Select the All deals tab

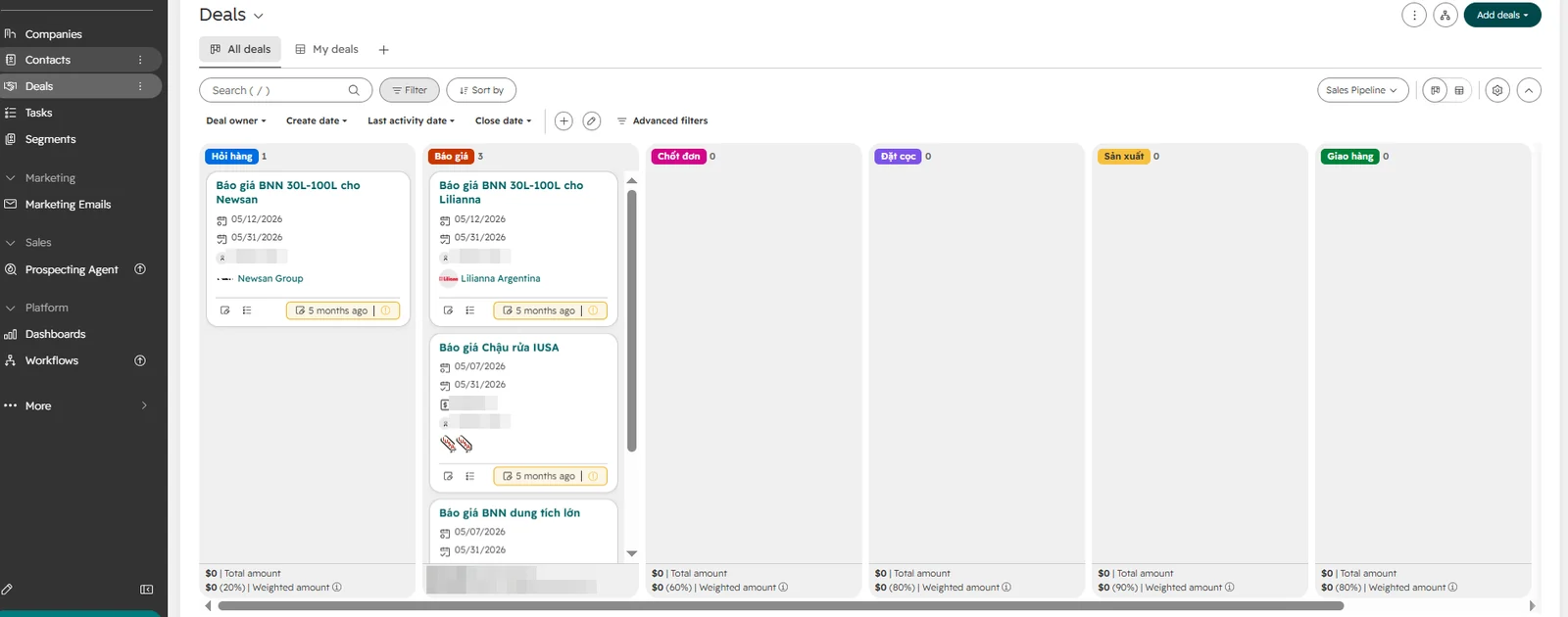[x=240, y=49]
